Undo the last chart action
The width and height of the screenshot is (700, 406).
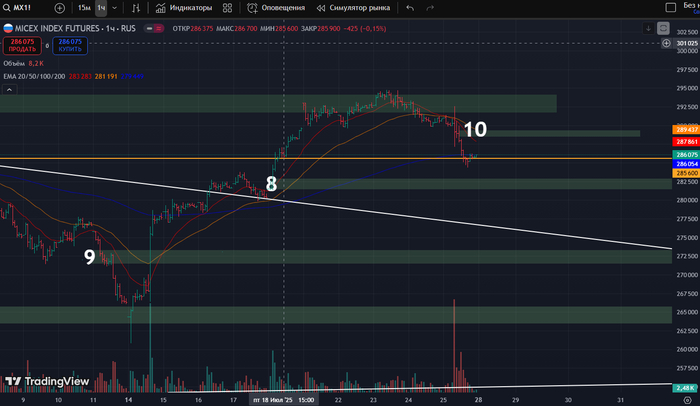410,8
